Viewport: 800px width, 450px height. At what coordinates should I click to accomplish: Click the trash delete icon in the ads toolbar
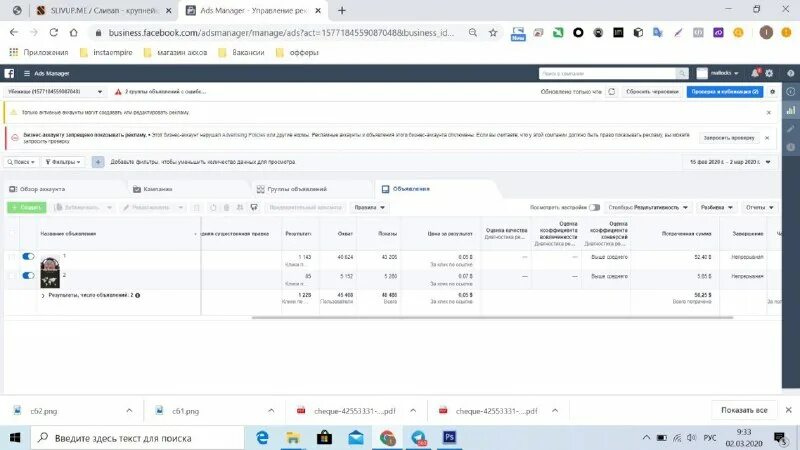pos(227,208)
